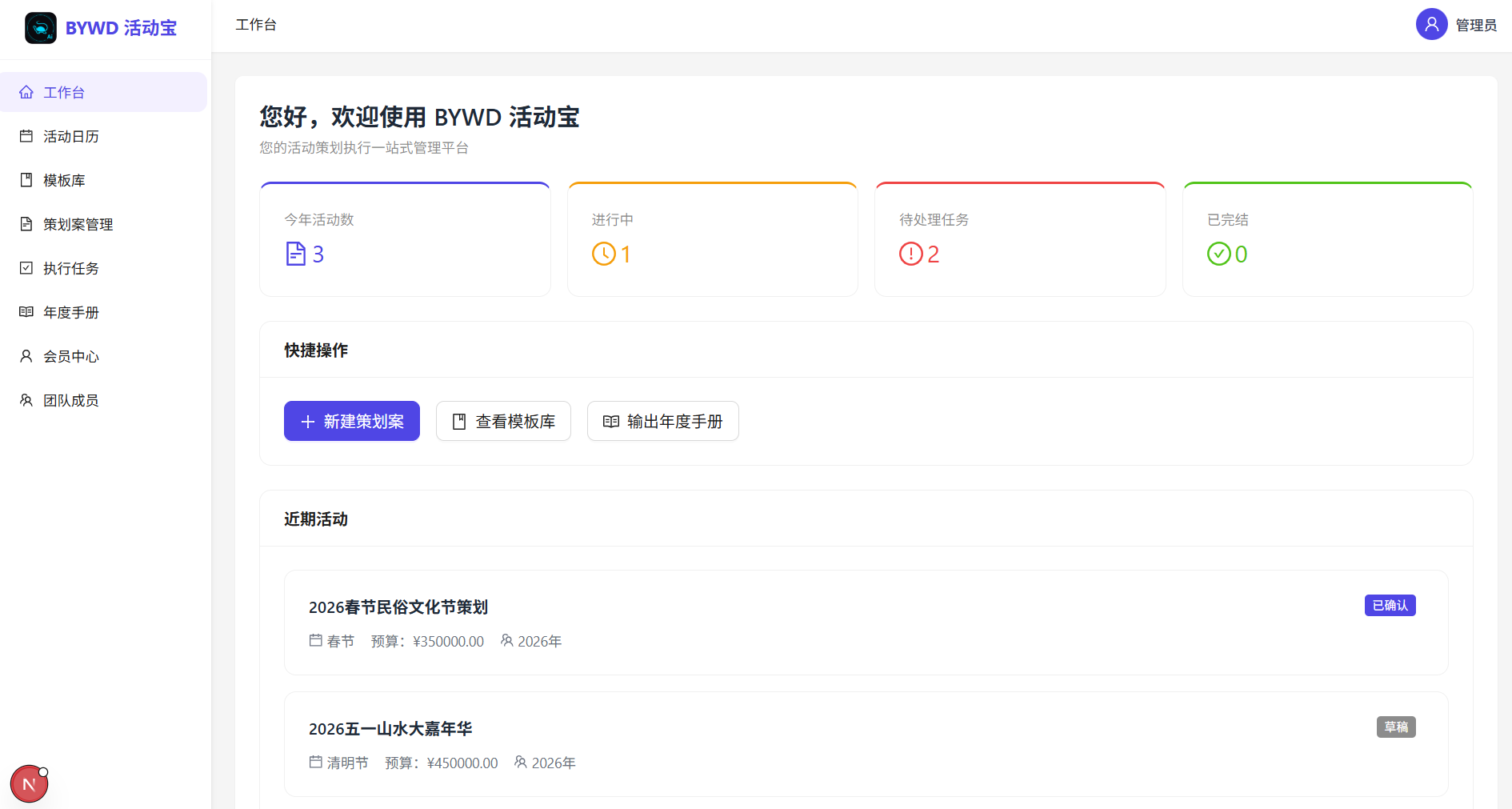The height and width of the screenshot is (809, 1512).
Task: Click the book icon beside 年度手册
Action: 26,312
